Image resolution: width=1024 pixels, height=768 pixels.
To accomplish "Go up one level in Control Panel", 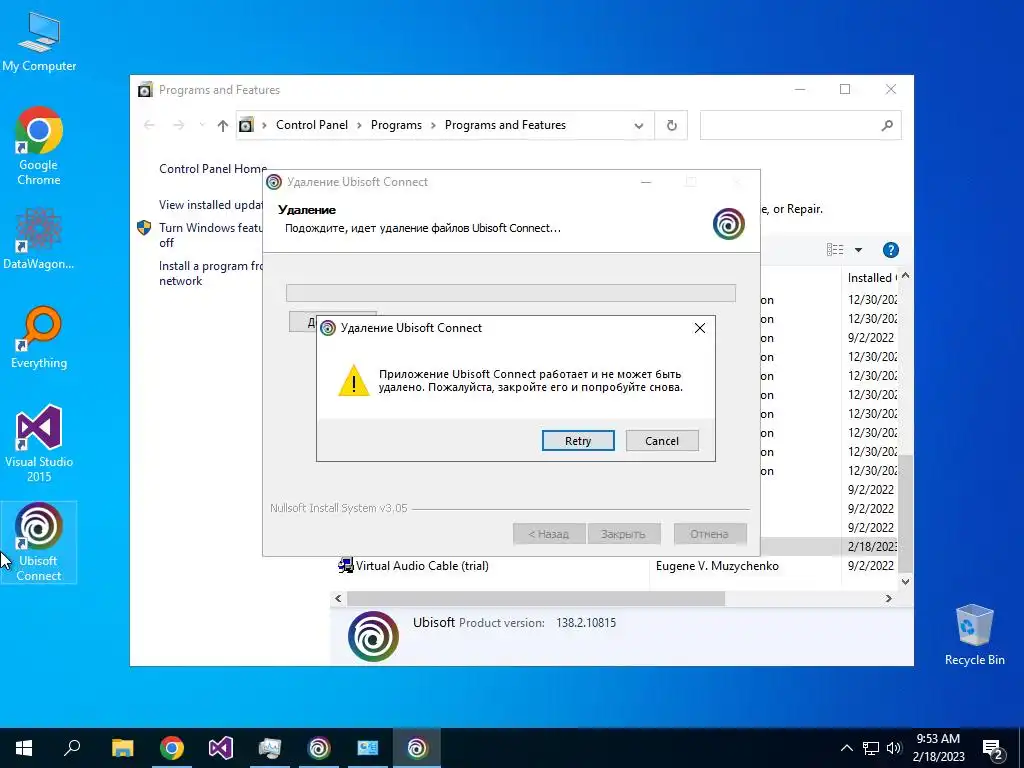I will tap(223, 125).
